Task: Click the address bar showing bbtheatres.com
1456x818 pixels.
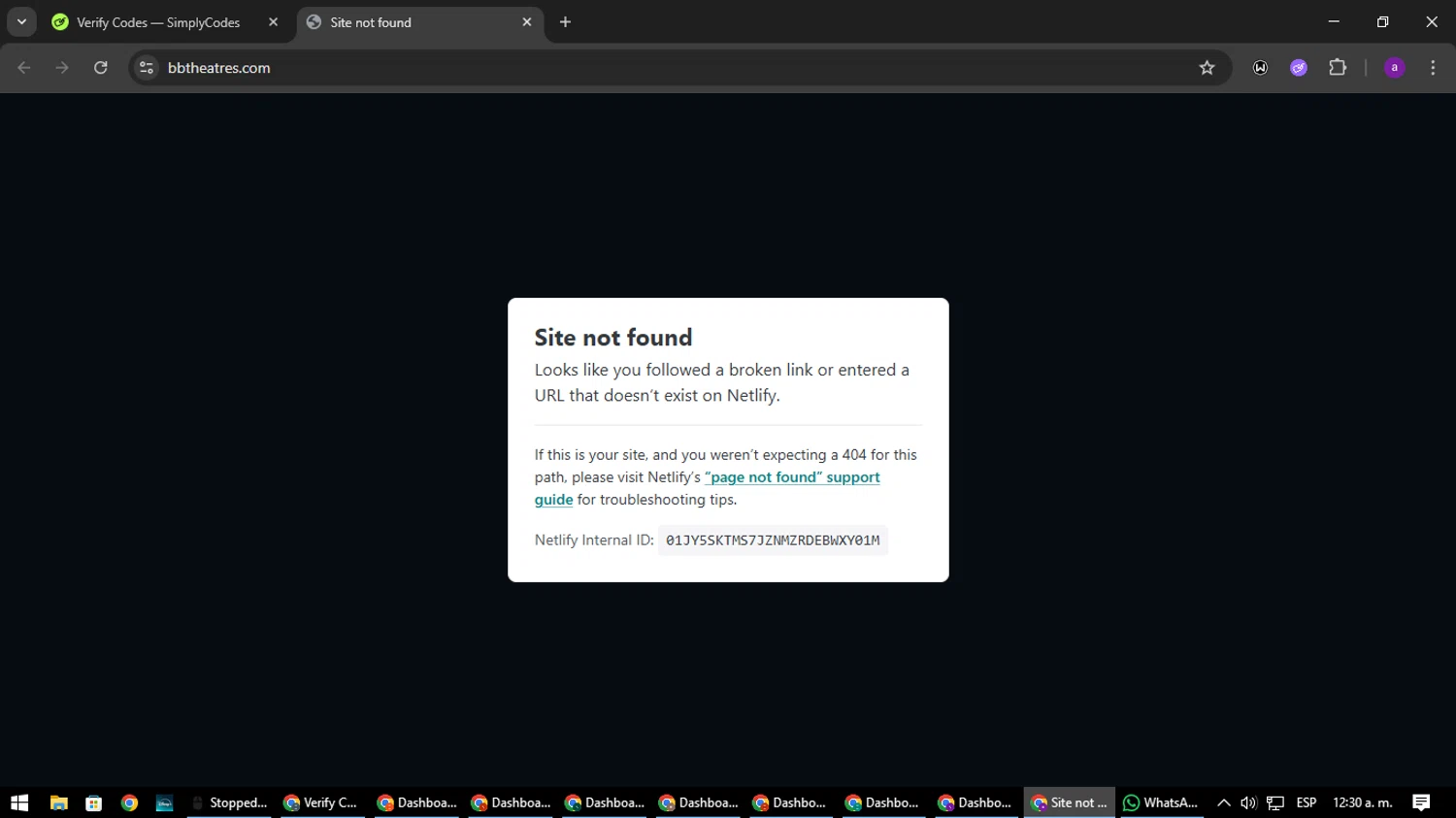Action: (x=679, y=68)
